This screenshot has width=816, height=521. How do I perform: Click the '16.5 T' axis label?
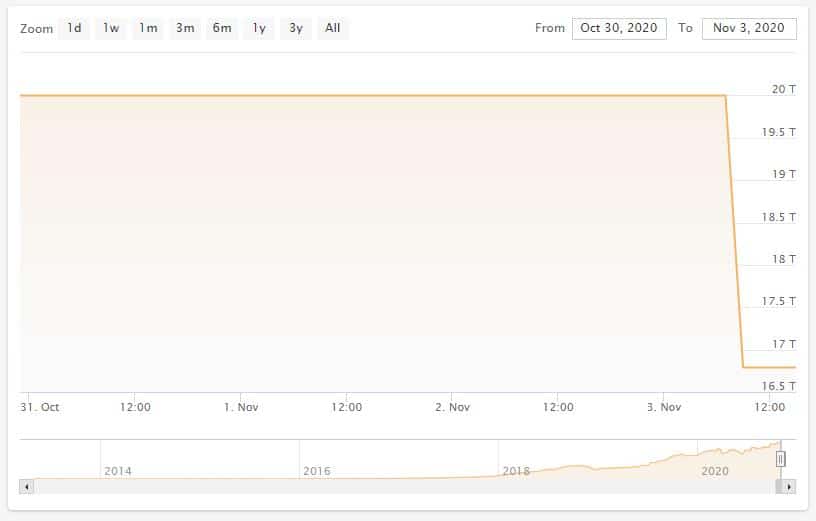779,386
